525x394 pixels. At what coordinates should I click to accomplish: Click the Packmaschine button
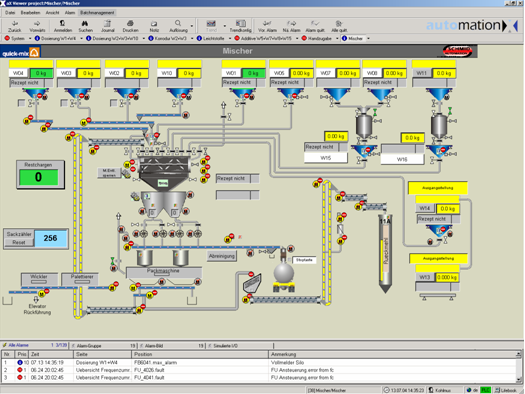[x=164, y=272]
